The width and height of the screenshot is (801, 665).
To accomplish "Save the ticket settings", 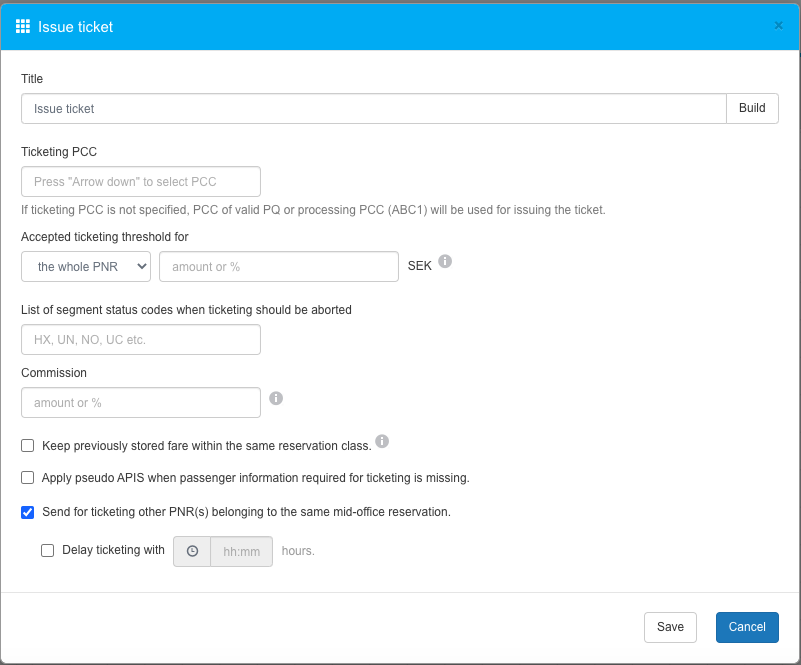I will coord(670,627).
